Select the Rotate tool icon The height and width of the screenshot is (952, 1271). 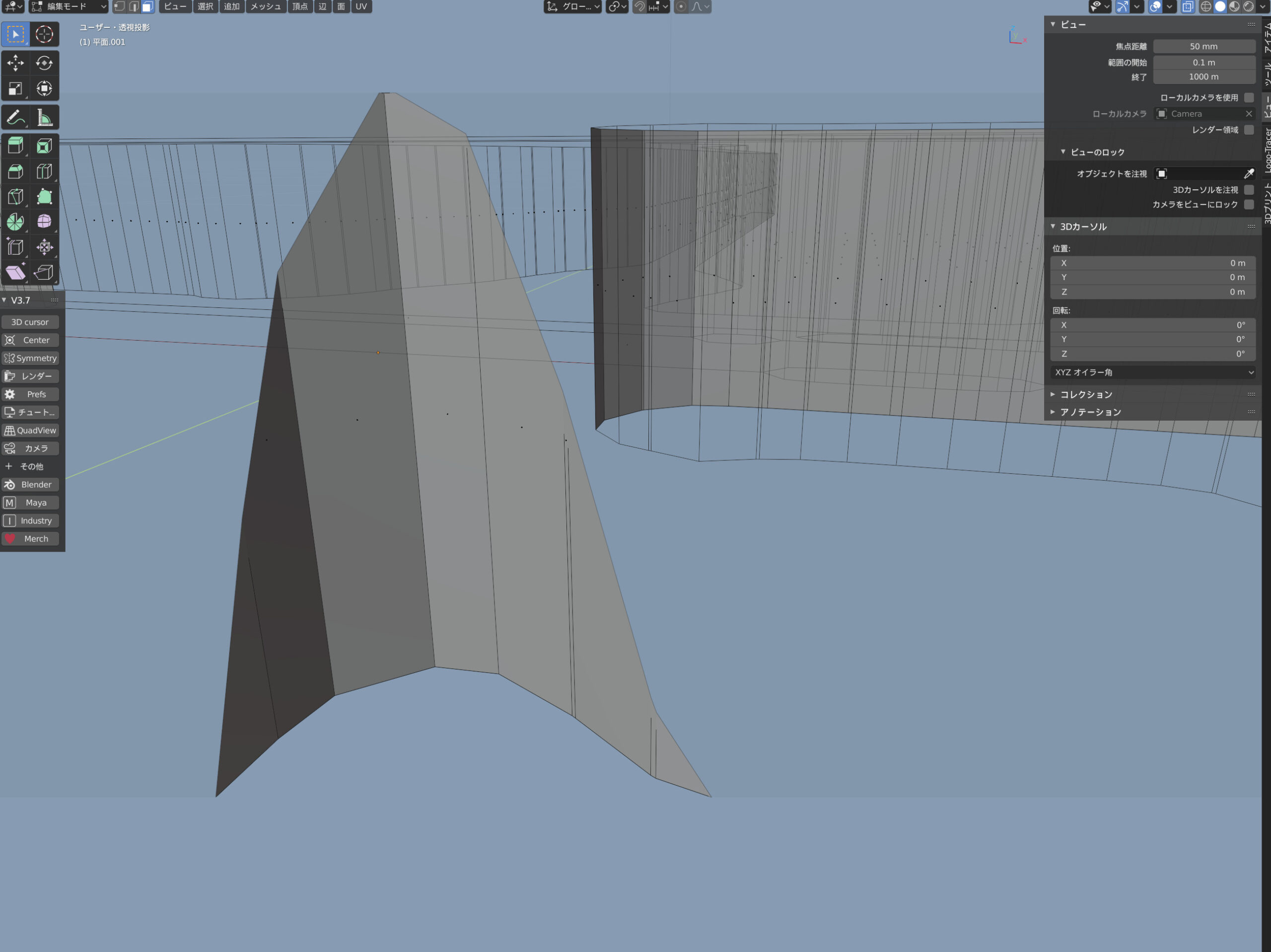(44, 62)
